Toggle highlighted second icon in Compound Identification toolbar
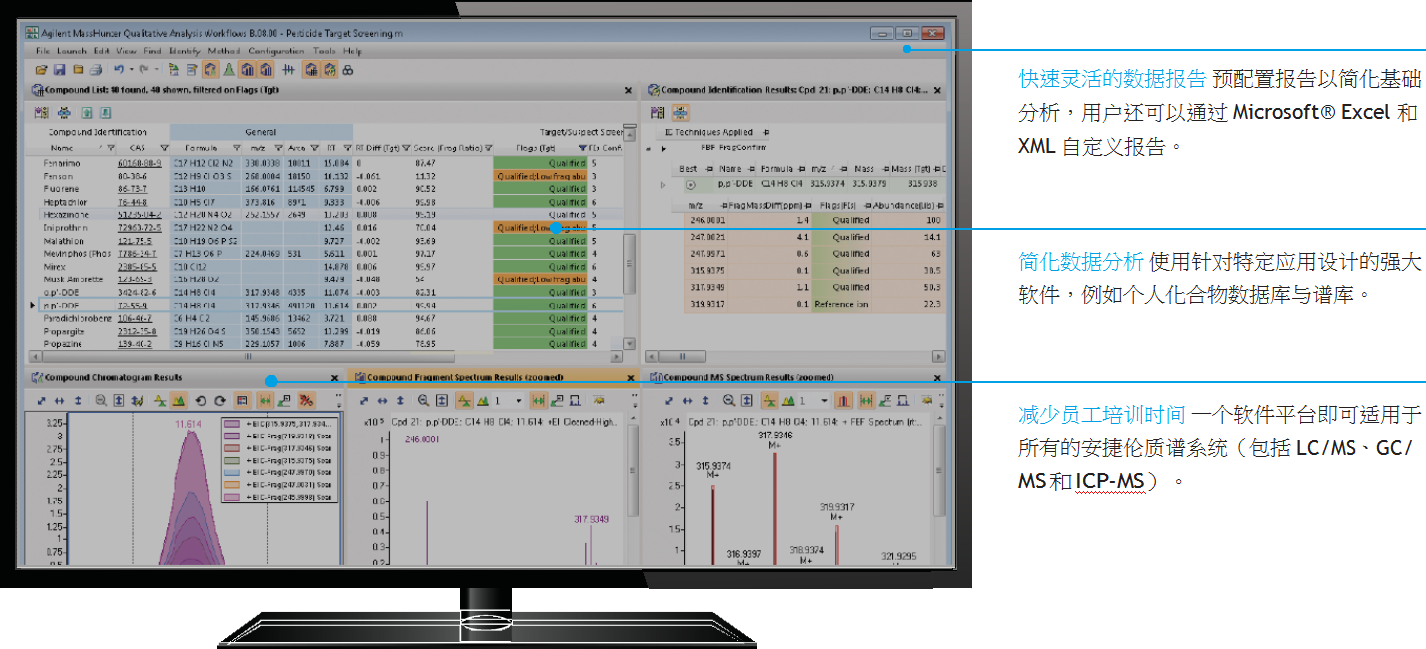This screenshot has width=1426, height=649. pyautogui.click(x=681, y=113)
